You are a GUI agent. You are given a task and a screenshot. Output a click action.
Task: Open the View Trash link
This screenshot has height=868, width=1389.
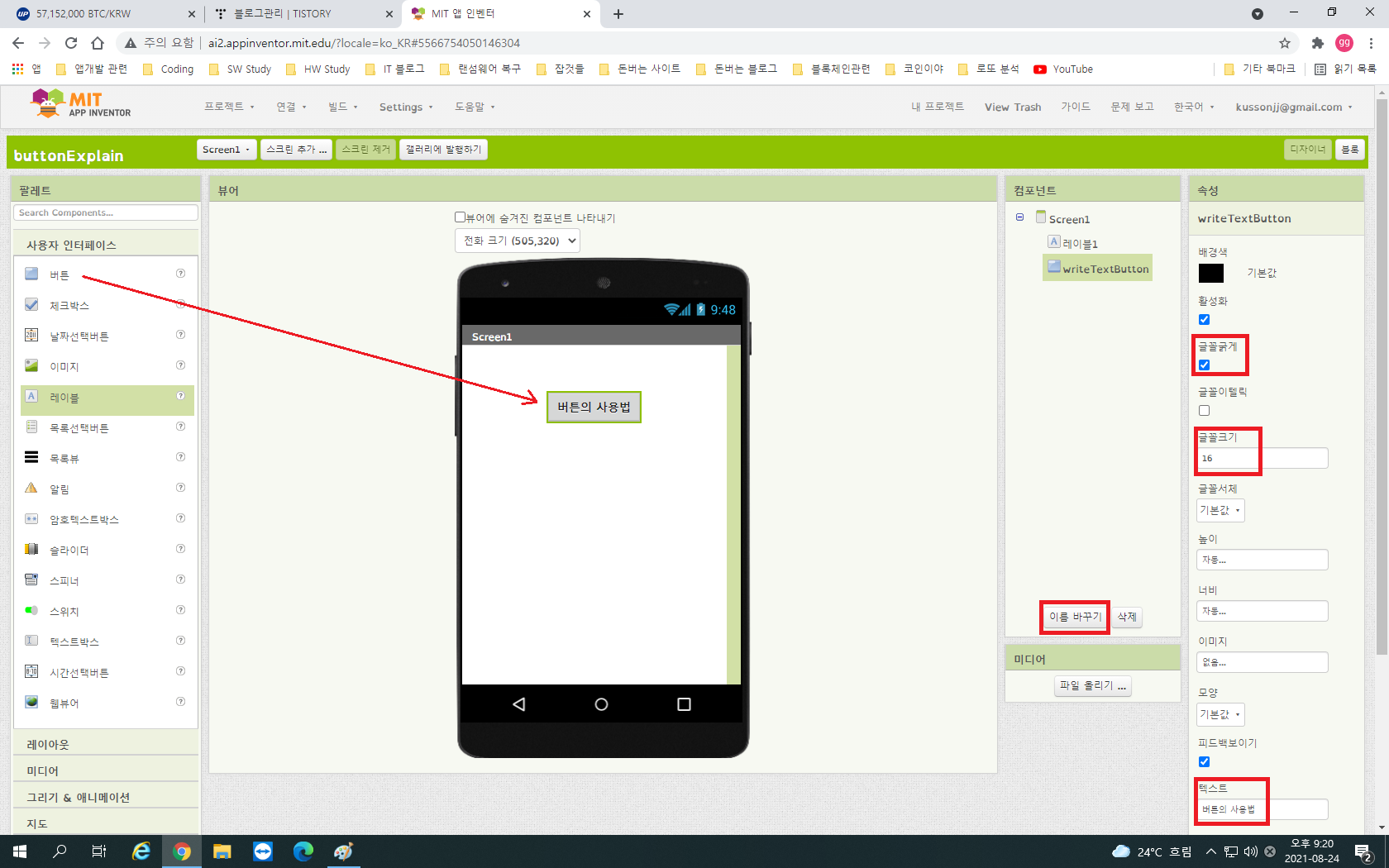(x=1012, y=107)
